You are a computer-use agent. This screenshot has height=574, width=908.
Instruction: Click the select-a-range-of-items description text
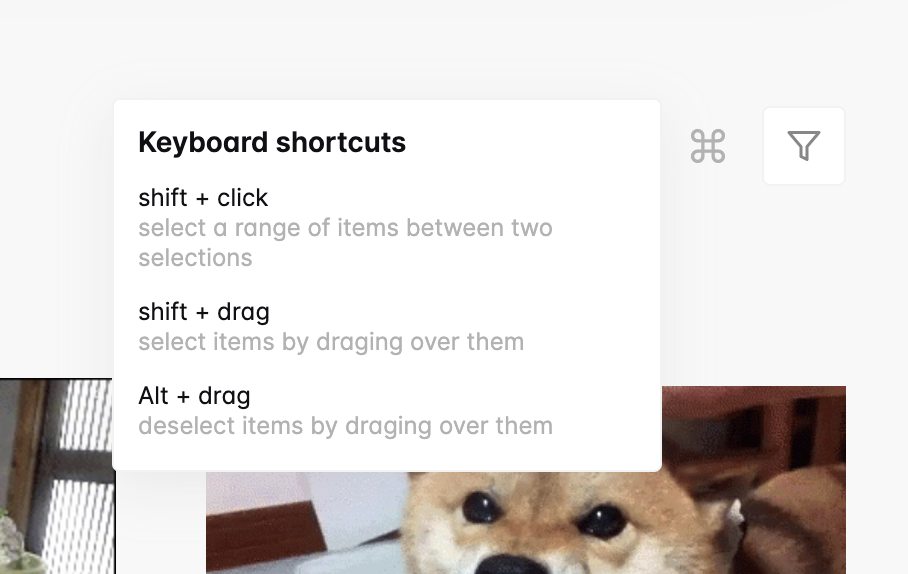tap(346, 243)
